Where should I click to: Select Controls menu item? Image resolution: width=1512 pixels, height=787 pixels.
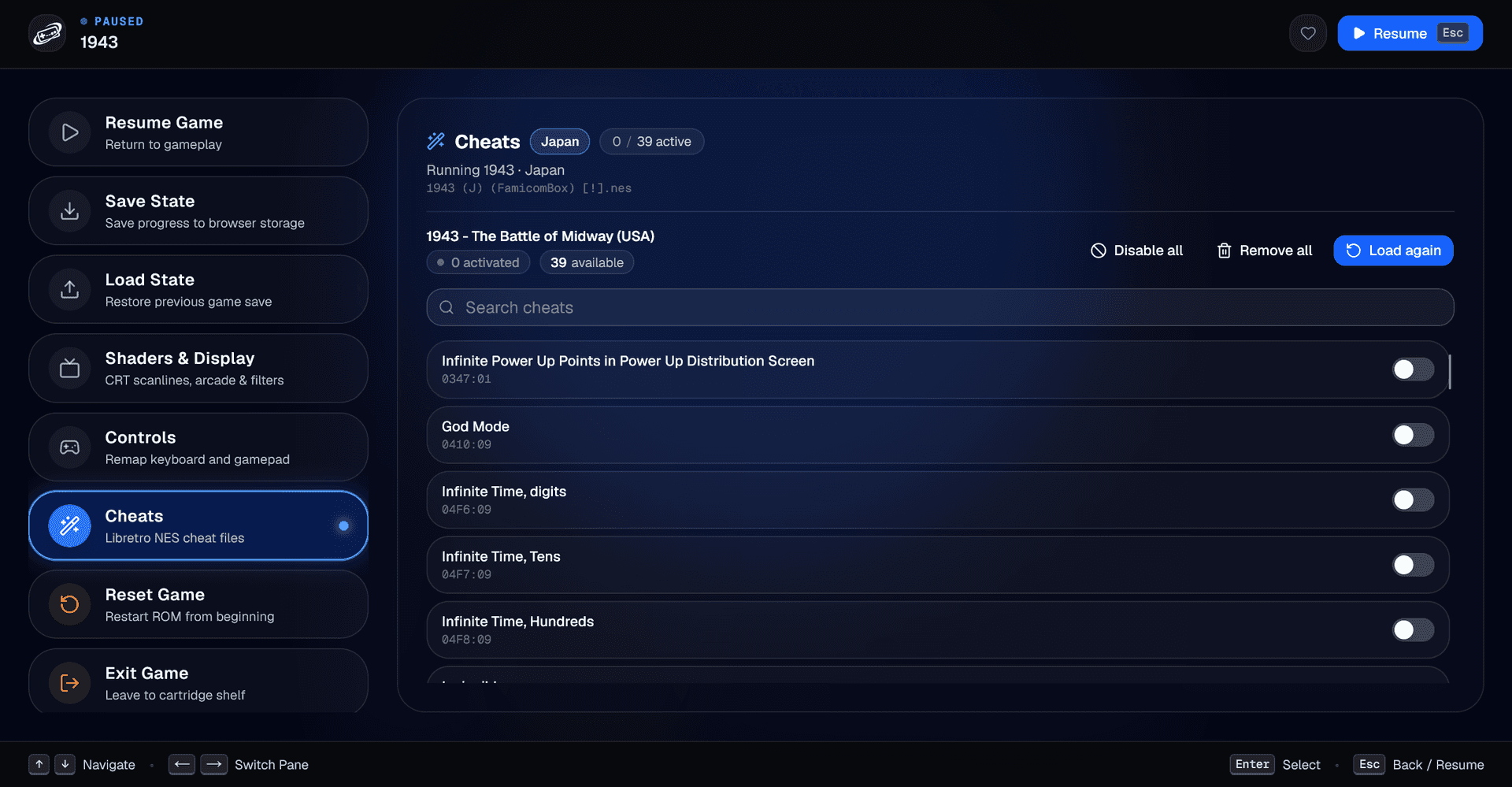tap(198, 447)
